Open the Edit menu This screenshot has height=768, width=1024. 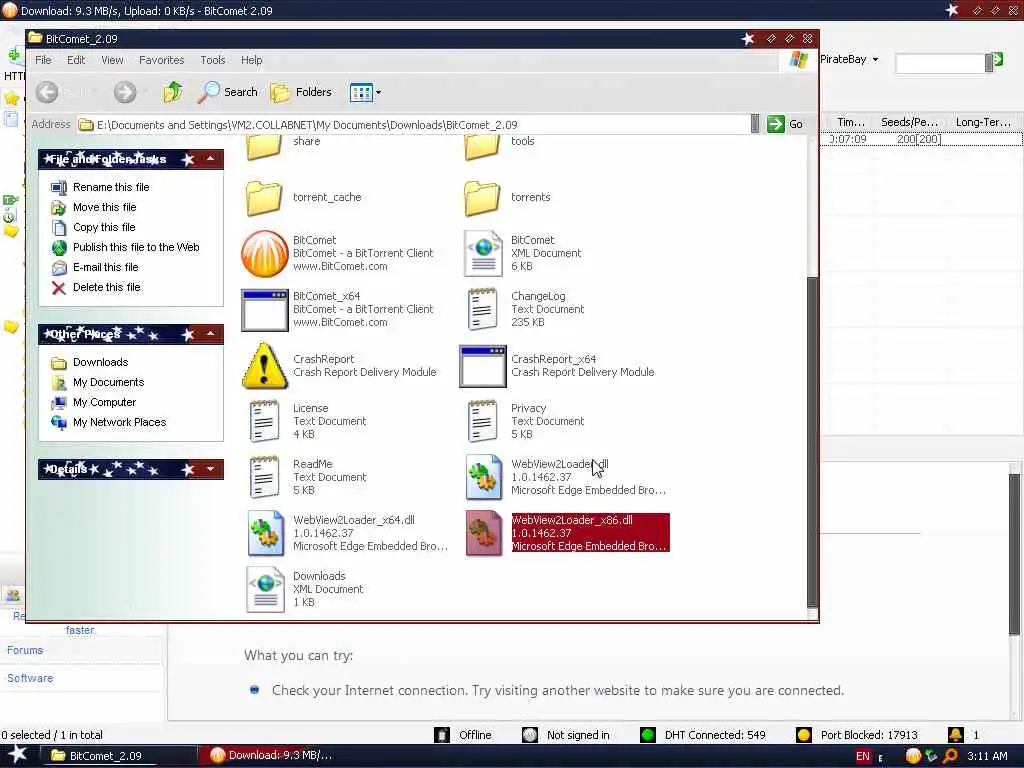(x=76, y=60)
